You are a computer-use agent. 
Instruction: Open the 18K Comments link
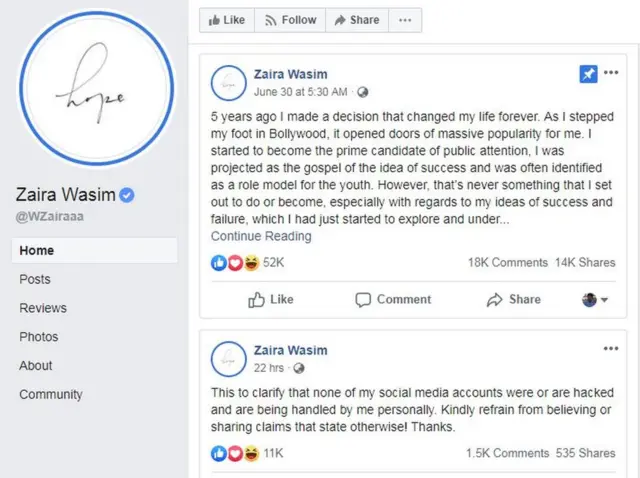[508, 262]
